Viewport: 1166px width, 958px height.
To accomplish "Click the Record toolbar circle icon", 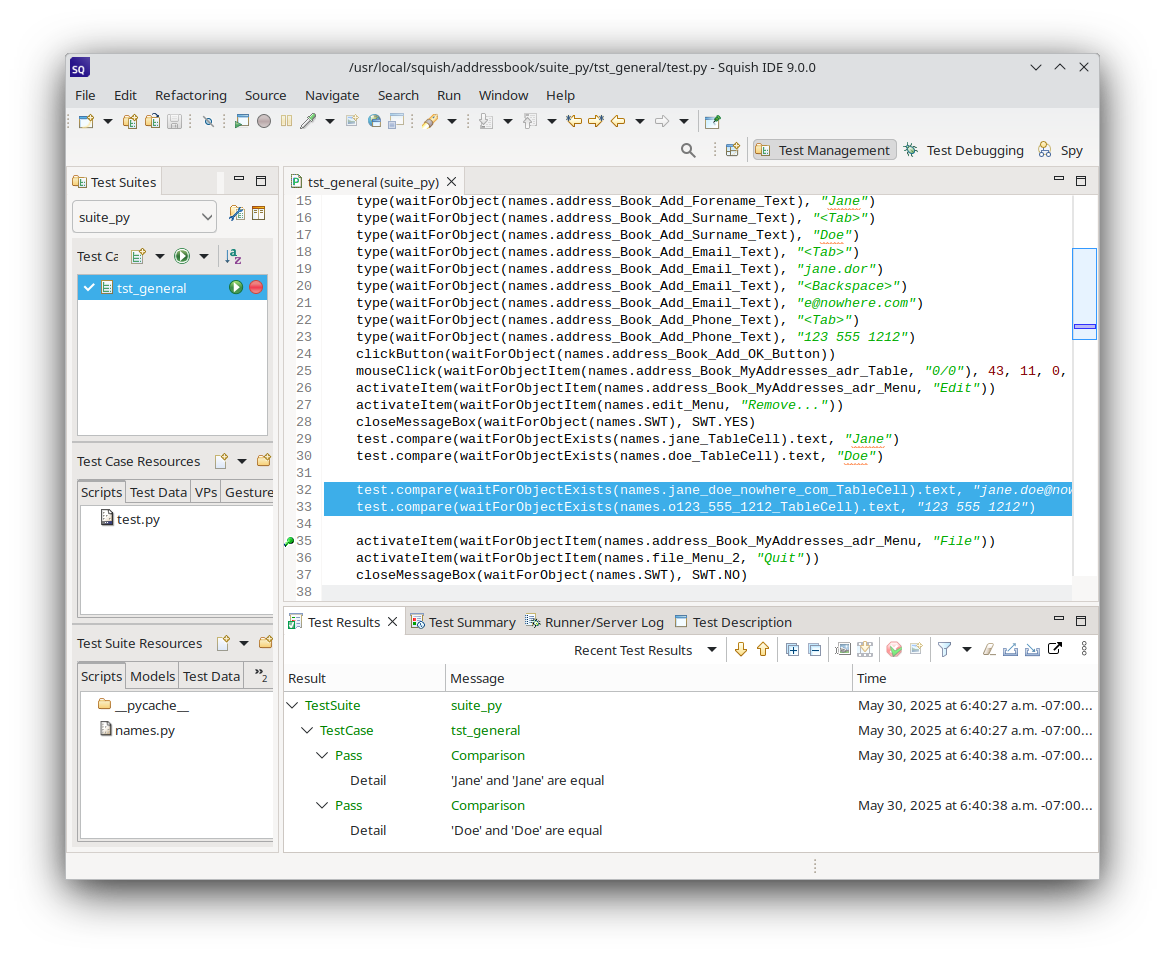I will coord(264,121).
